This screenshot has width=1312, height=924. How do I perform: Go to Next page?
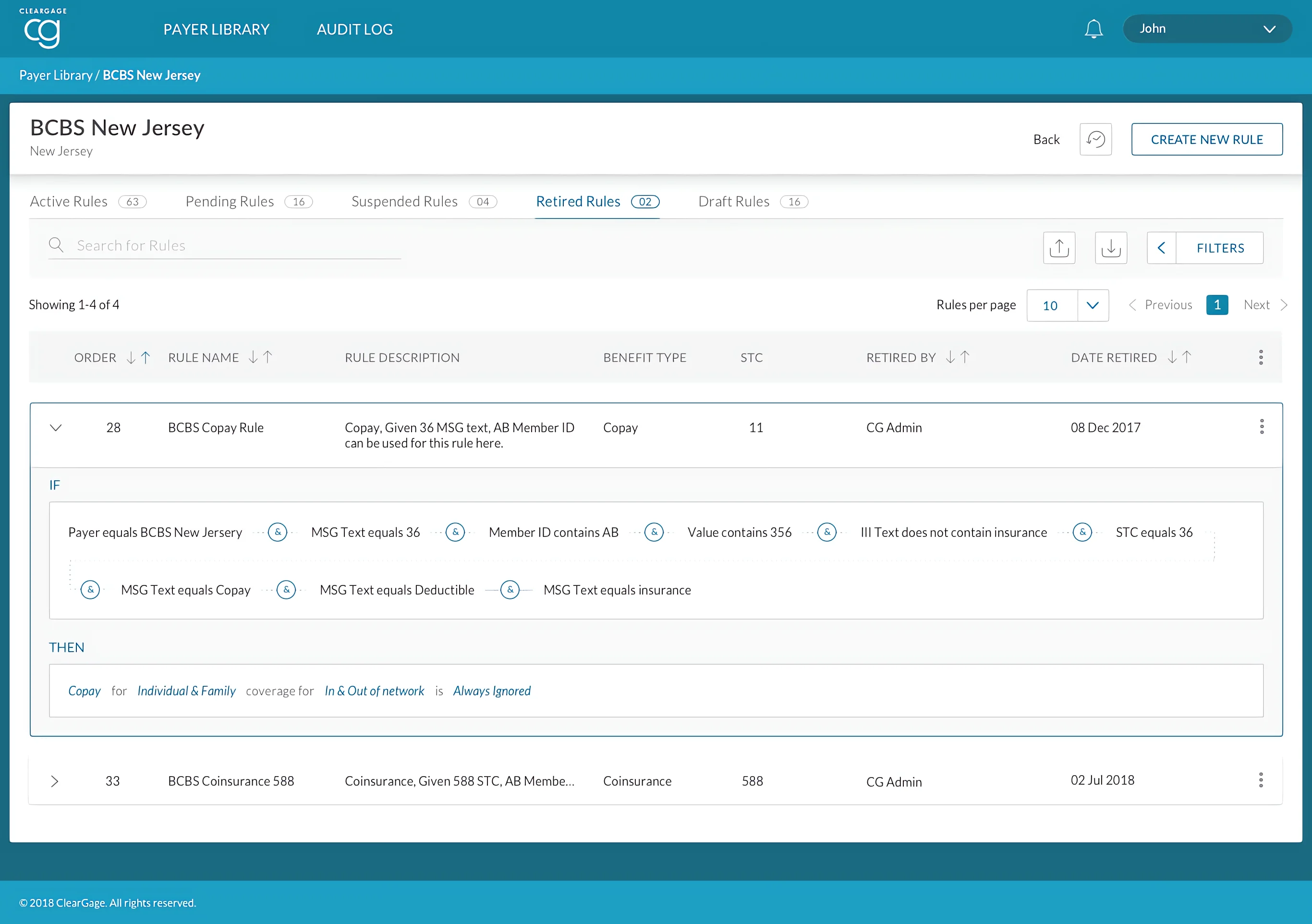pyautogui.click(x=1265, y=304)
